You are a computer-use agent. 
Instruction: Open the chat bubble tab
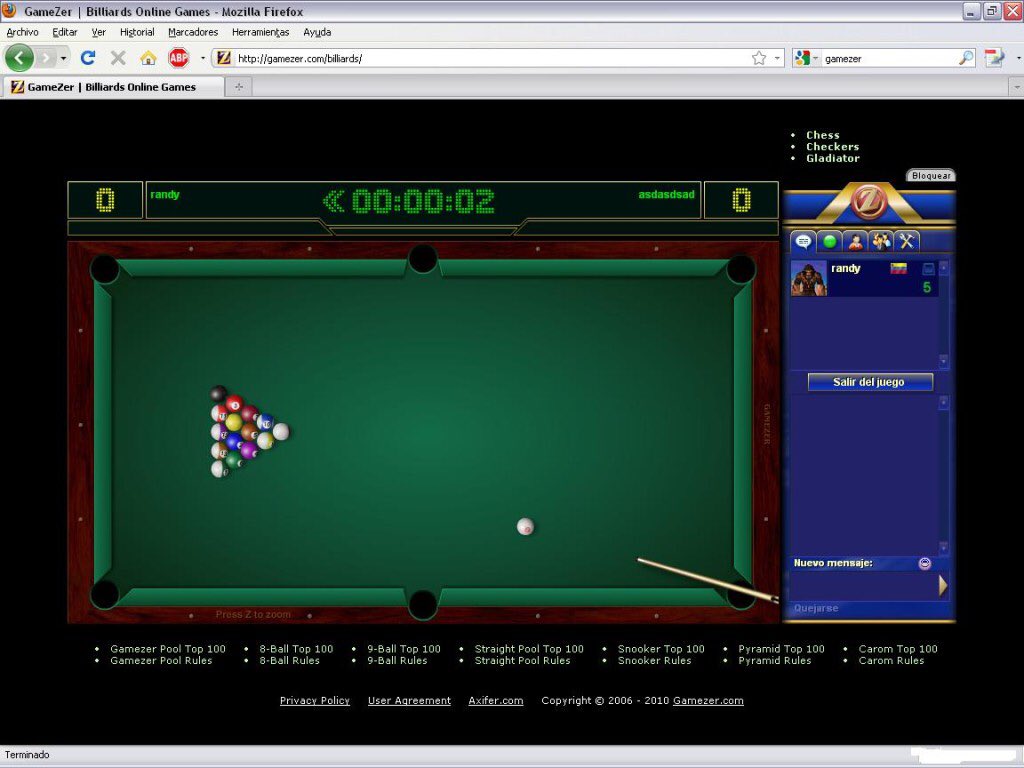tap(803, 241)
